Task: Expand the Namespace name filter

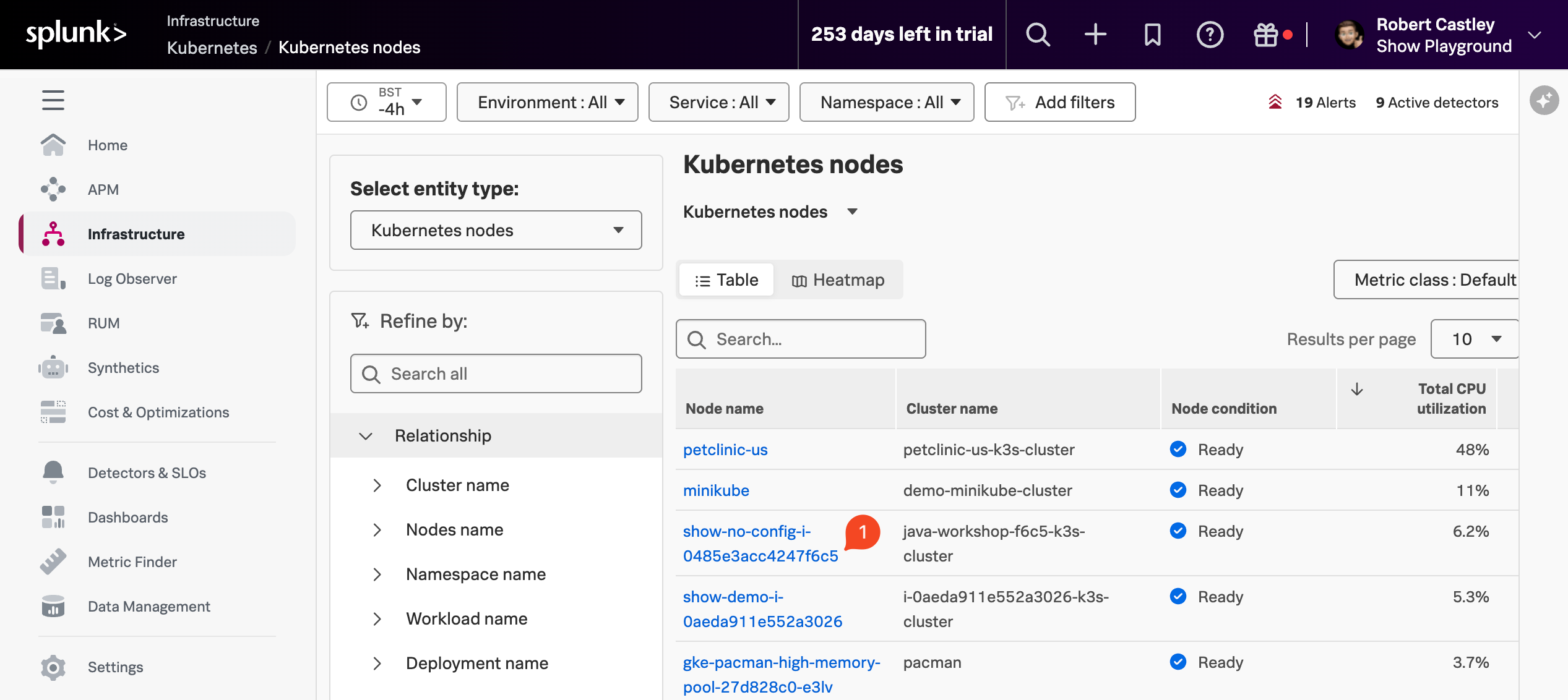Action: [377, 574]
